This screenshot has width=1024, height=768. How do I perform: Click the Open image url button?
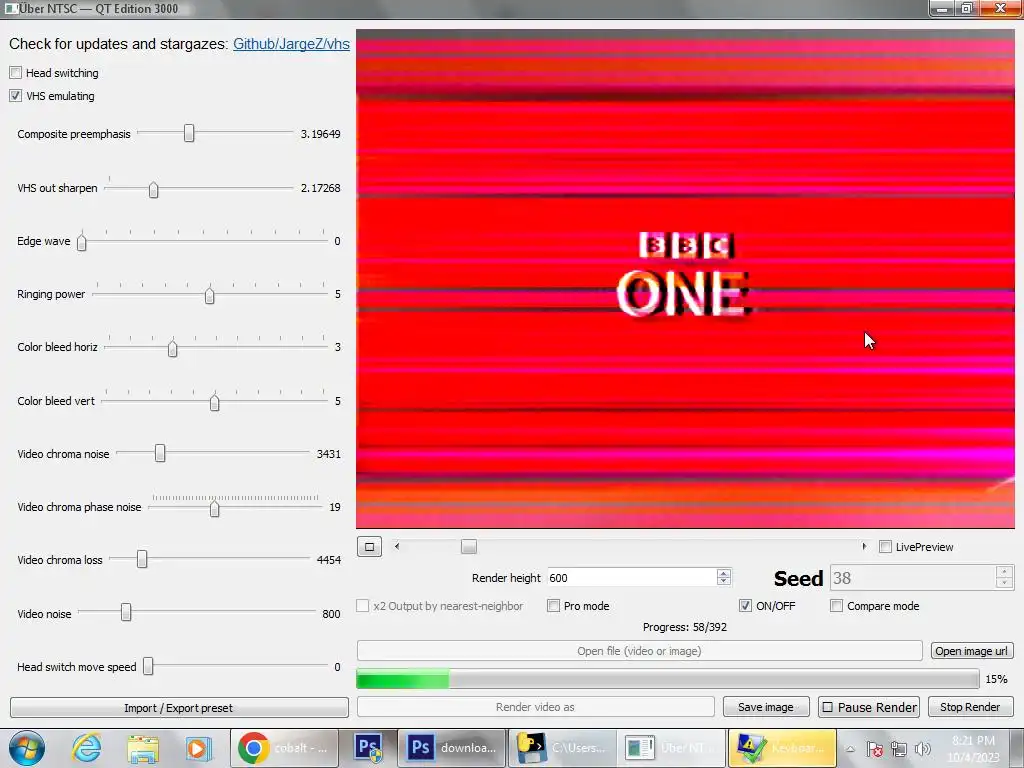pos(972,651)
